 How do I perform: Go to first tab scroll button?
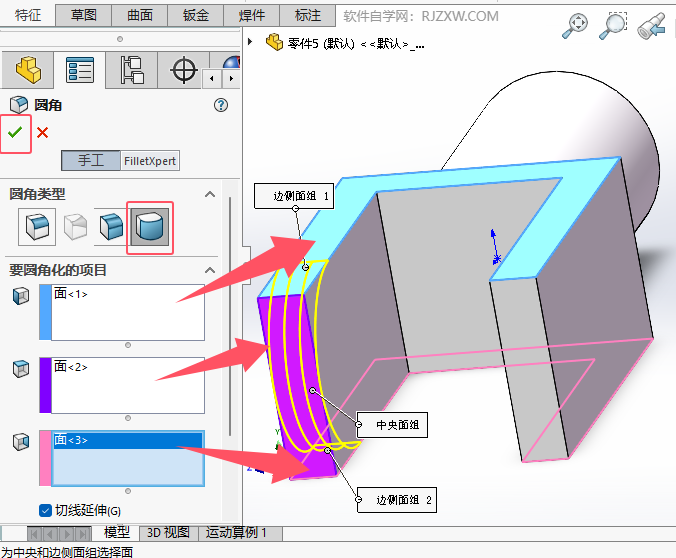[x=34, y=534]
